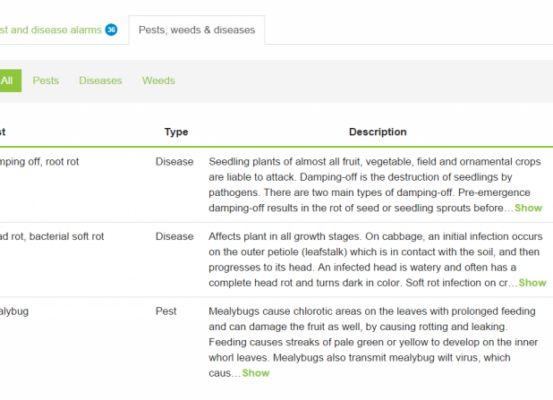This screenshot has width=553, height=400.
Task: Expand damping off description with Show
Action: 528,208
